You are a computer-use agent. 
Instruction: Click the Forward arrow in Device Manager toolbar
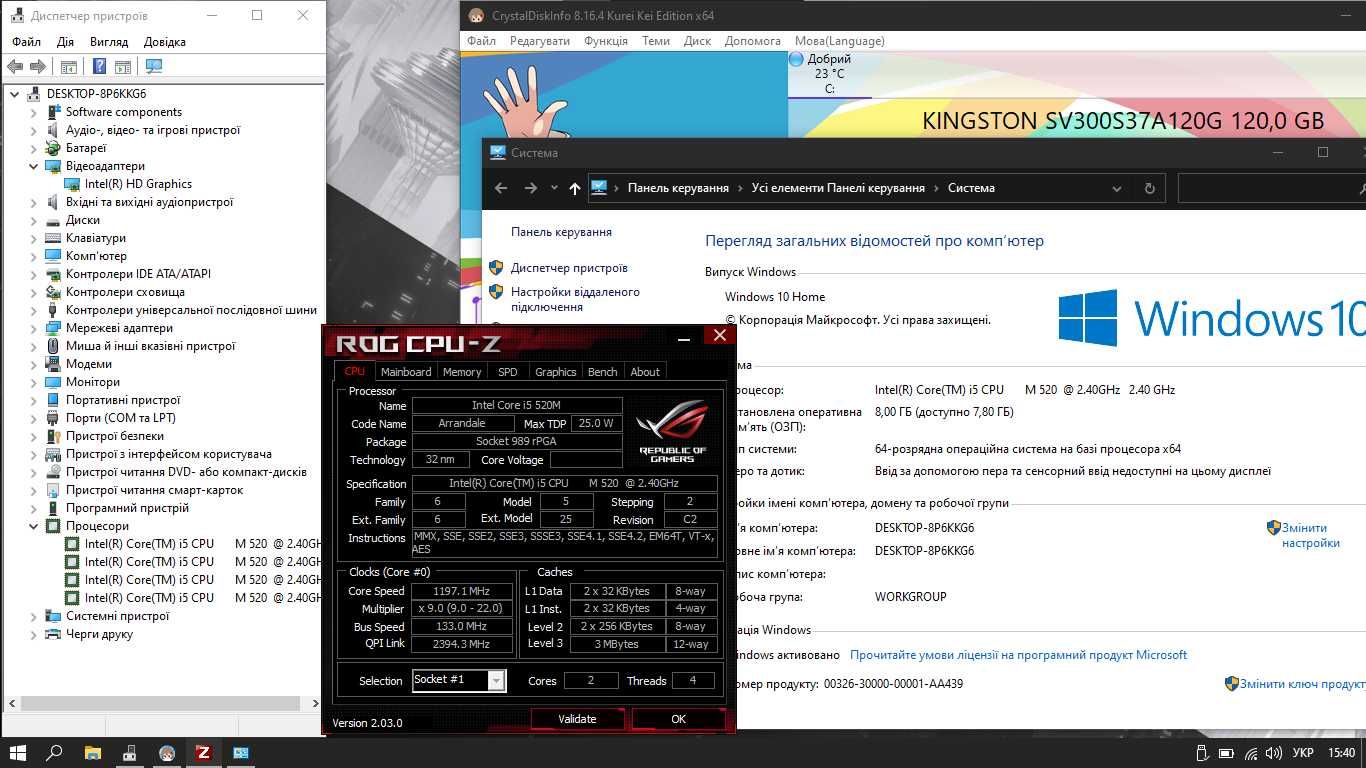(38, 66)
